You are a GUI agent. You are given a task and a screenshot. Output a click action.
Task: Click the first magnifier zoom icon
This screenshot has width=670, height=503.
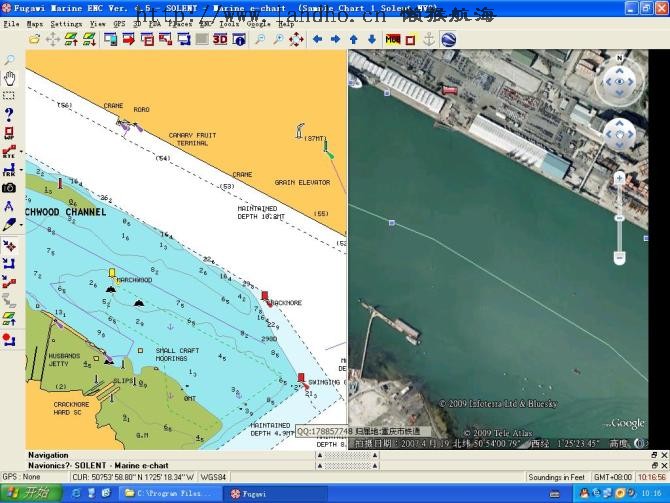[x=260, y=40]
